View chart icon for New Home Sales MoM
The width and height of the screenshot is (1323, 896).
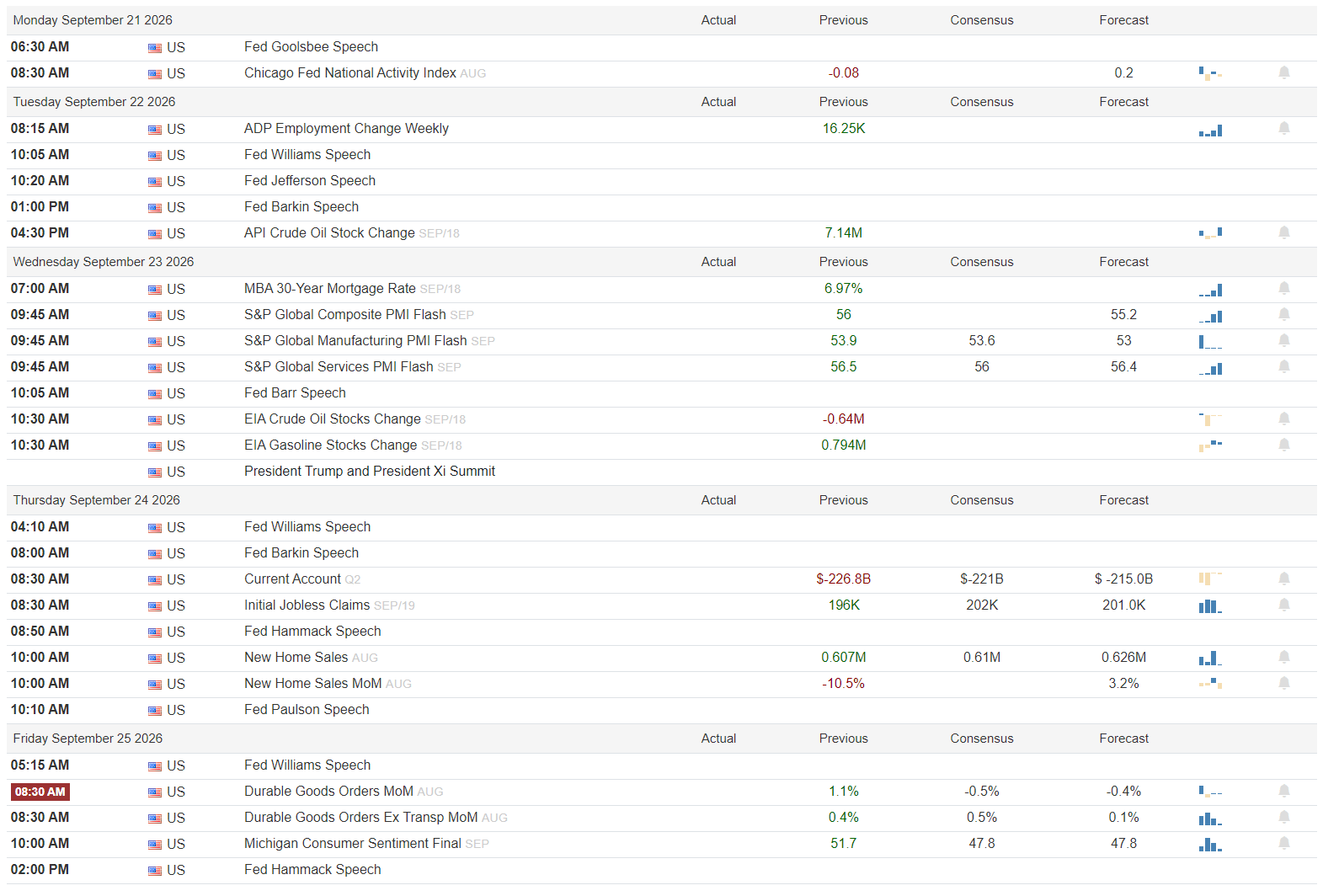click(1210, 684)
